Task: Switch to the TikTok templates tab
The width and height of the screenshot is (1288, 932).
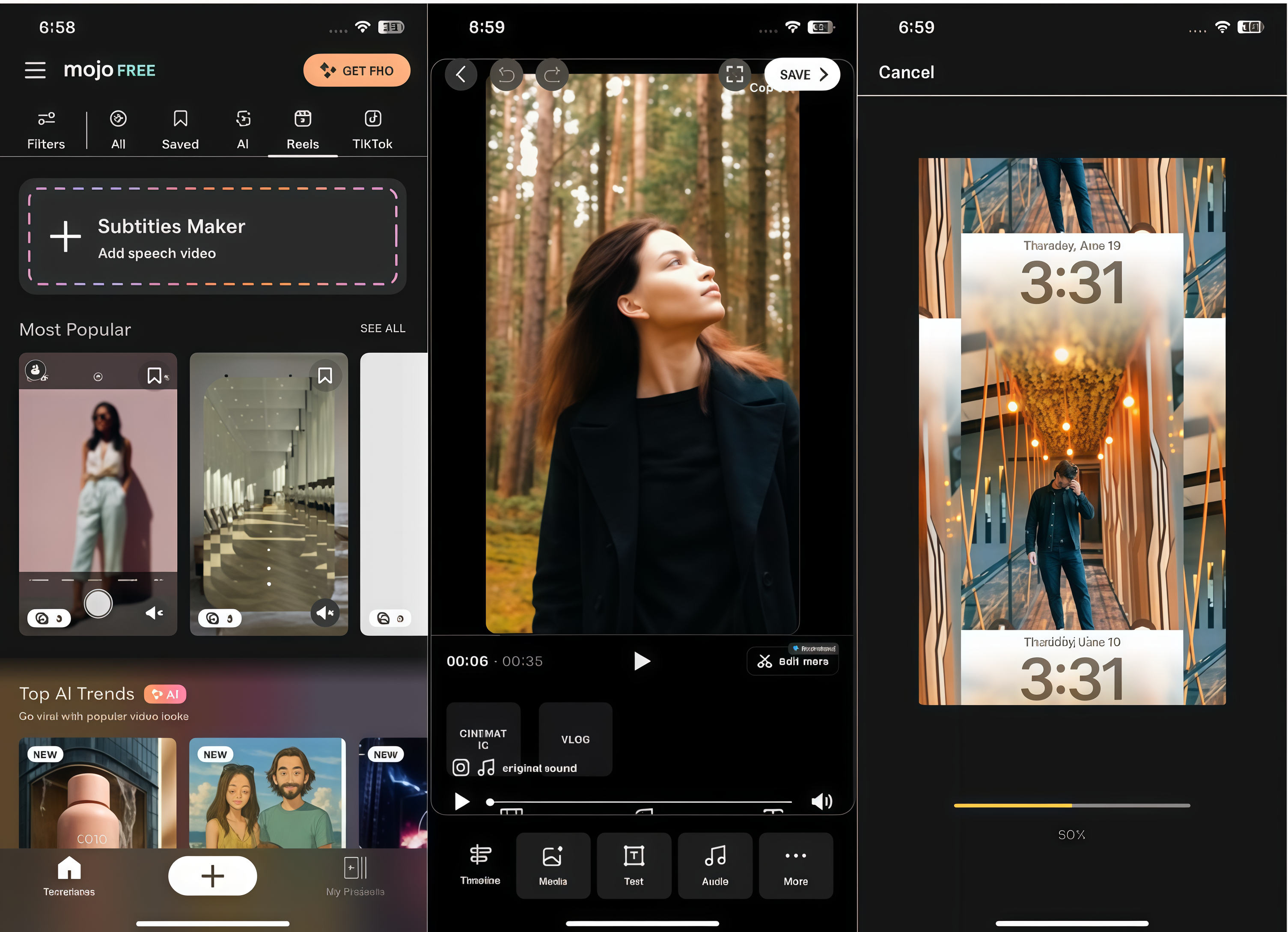Action: (x=372, y=128)
